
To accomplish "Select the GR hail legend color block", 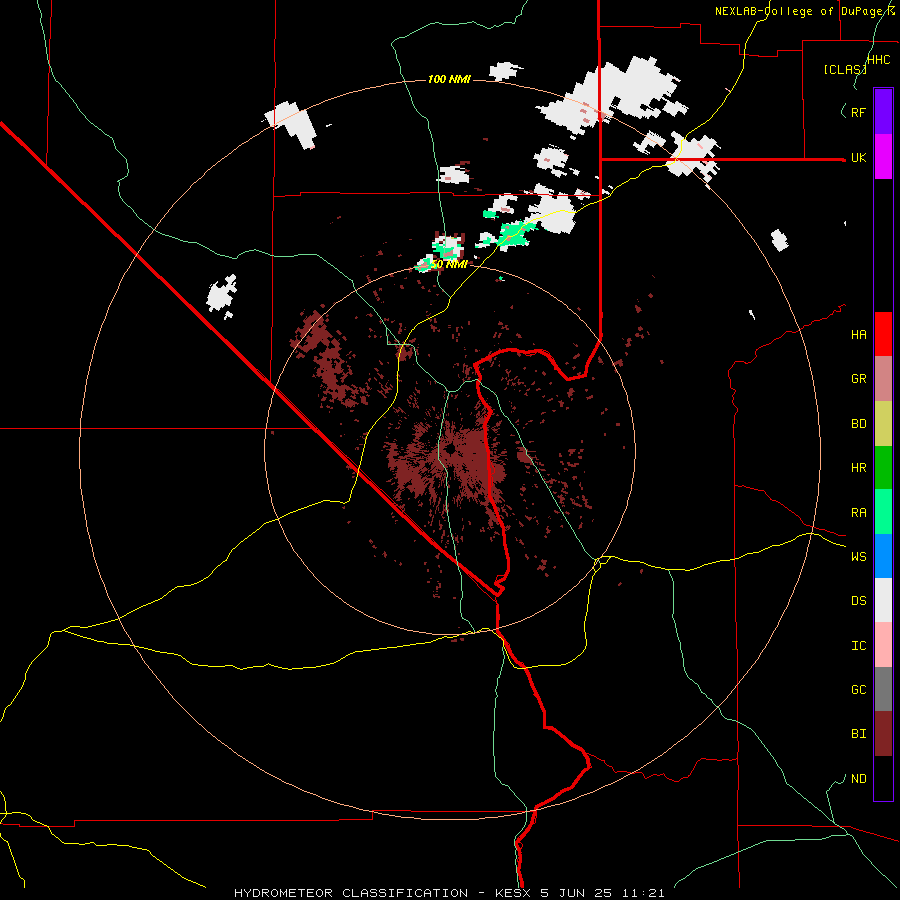I will click(x=883, y=379).
